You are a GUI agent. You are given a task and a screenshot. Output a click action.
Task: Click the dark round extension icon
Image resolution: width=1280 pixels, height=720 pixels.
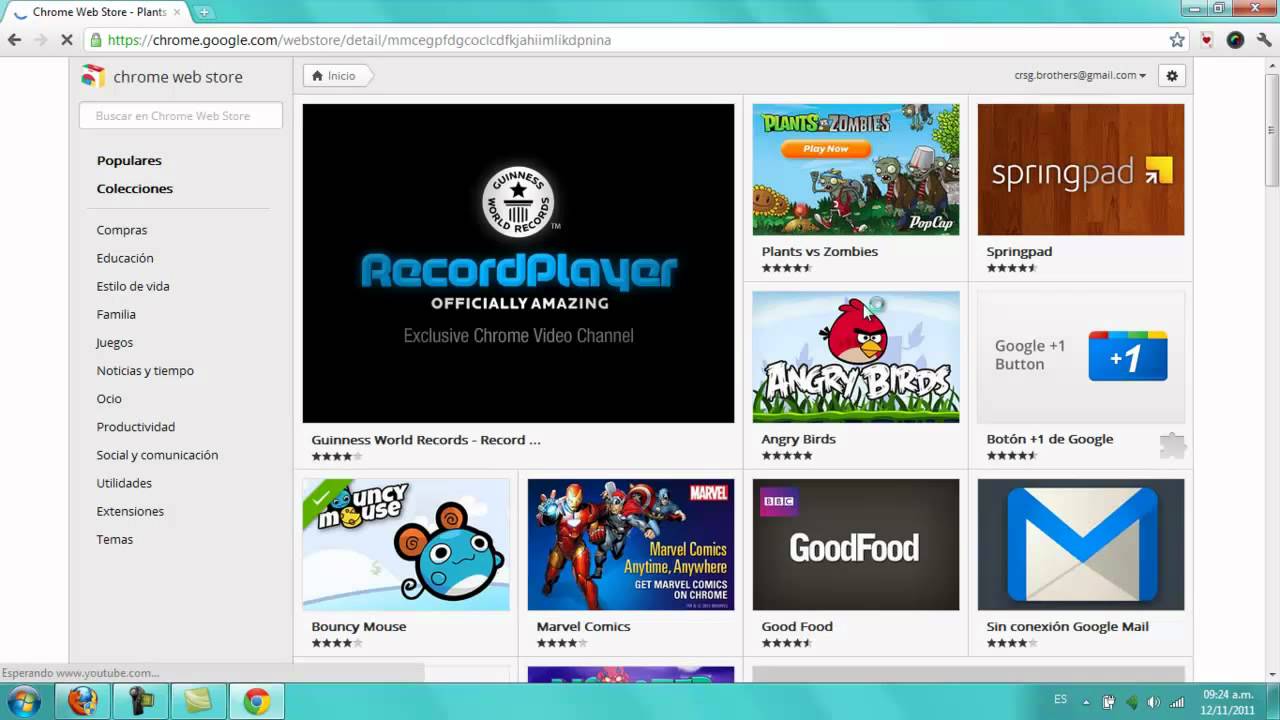coord(1235,40)
